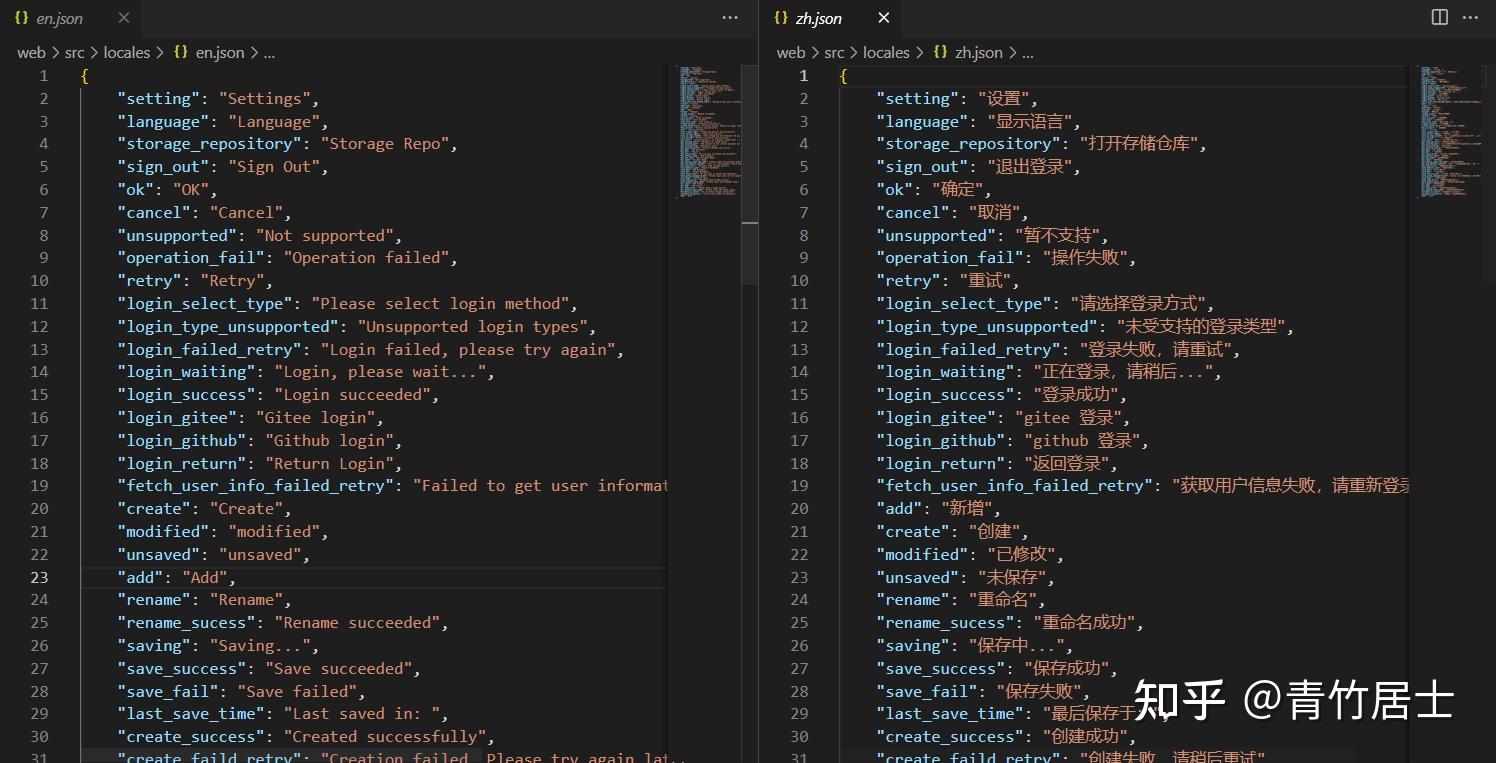Place cursor in the "setting" key on line 2
The width and height of the screenshot is (1496, 763).
point(158,98)
